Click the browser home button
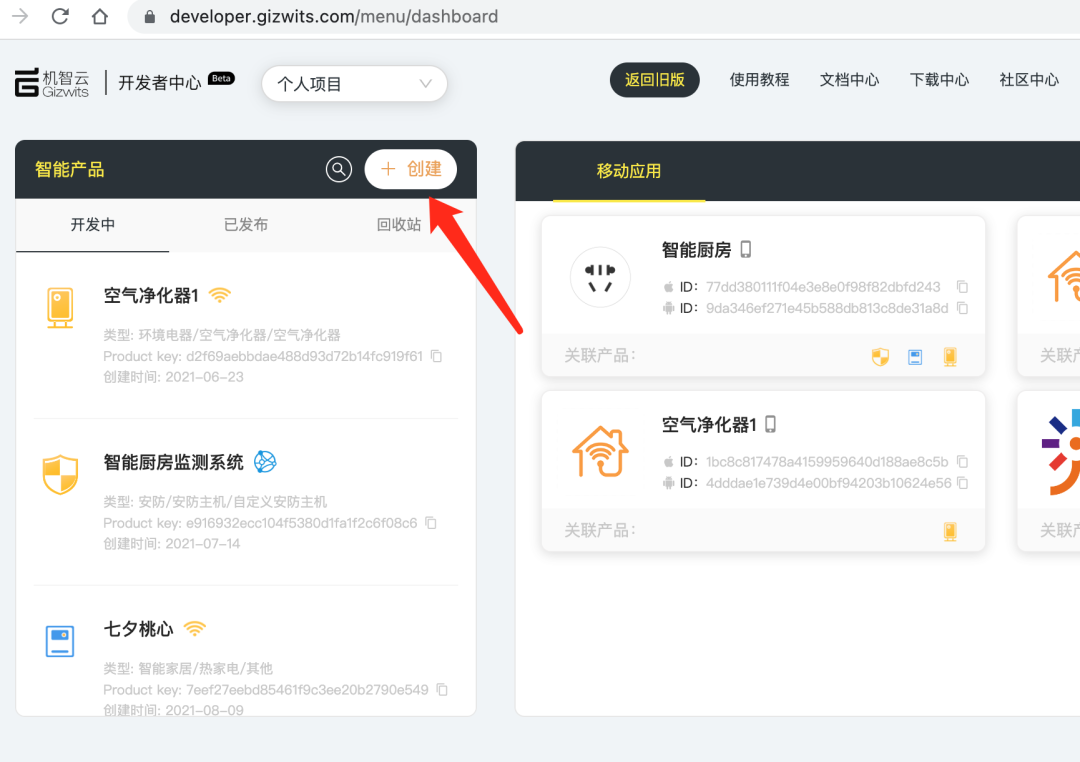This screenshot has width=1080, height=762. click(x=99, y=16)
